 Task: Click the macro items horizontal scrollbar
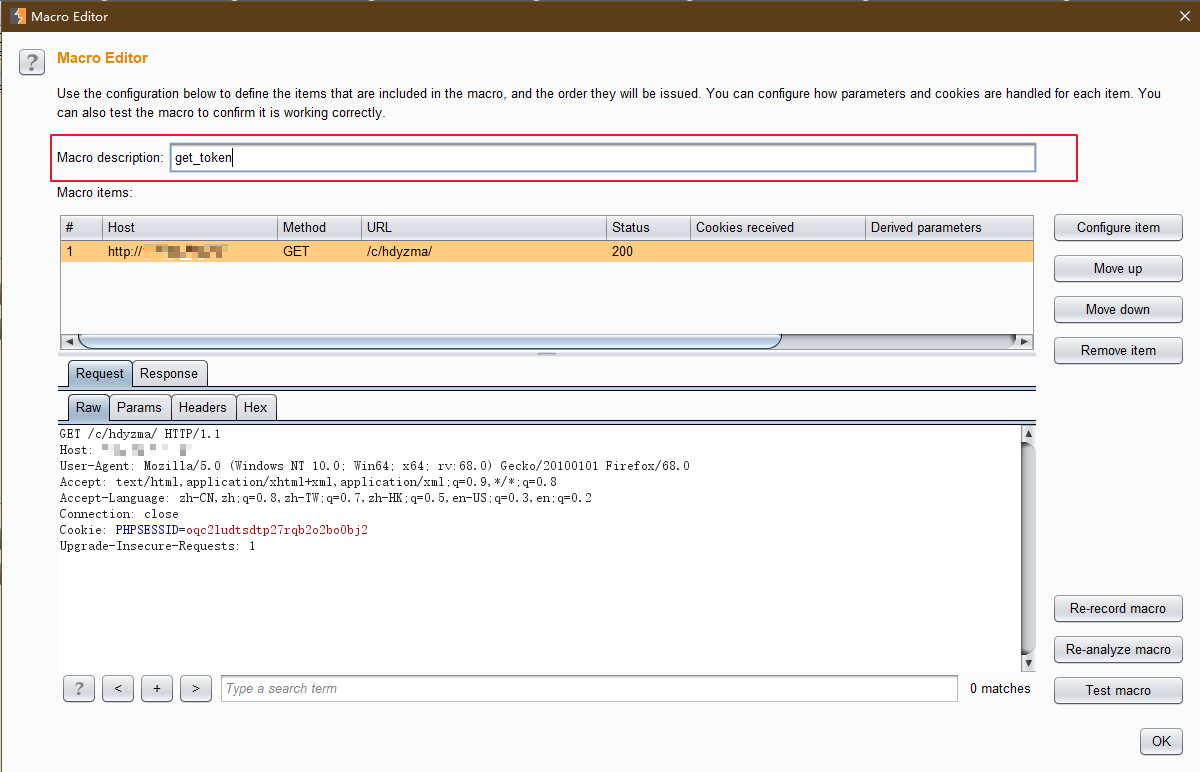(x=428, y=341)
